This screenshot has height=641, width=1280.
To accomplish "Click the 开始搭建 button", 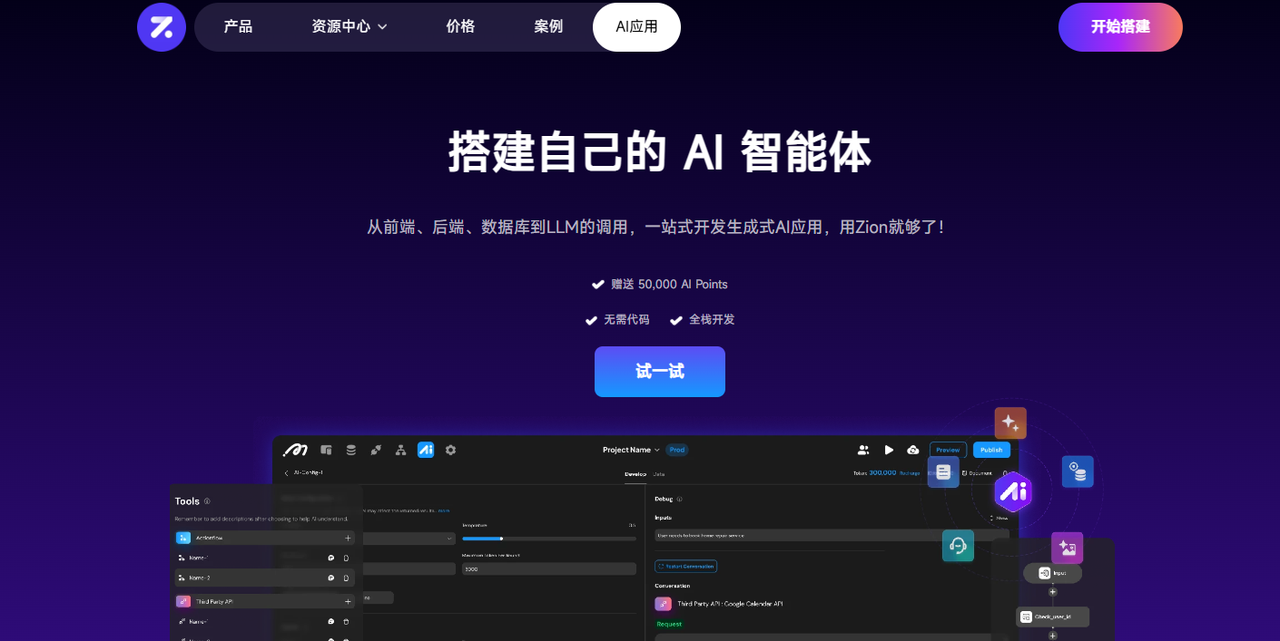I will click(1120, 27).
